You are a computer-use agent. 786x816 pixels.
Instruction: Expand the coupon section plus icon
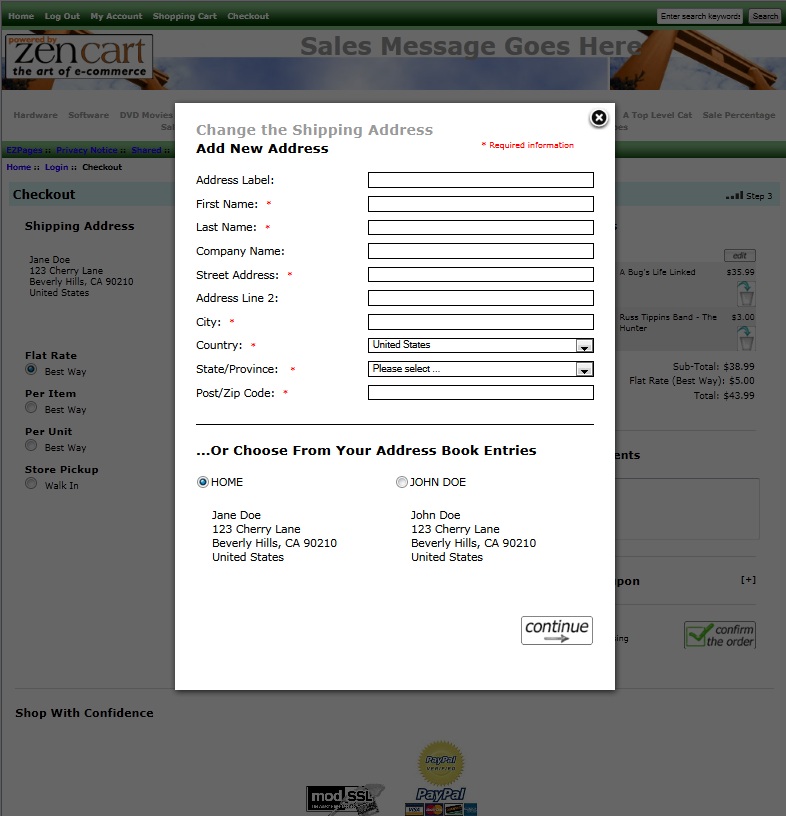[747, 580]
